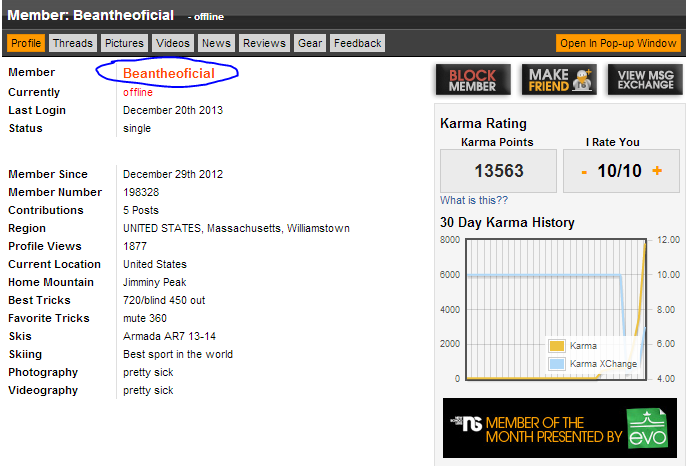Go to the Videos tab

tap(173, 43)
